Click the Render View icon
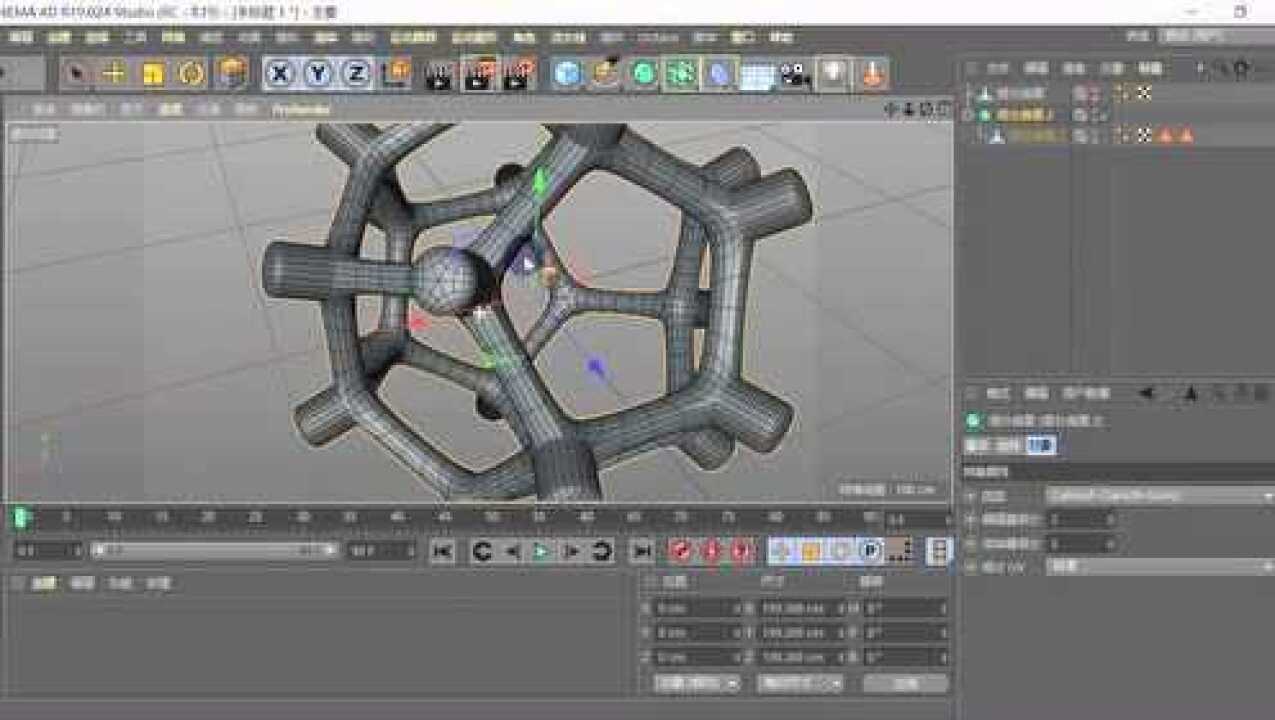The width and height of the screenshot is (1275, 720). (x=437, y=71)
